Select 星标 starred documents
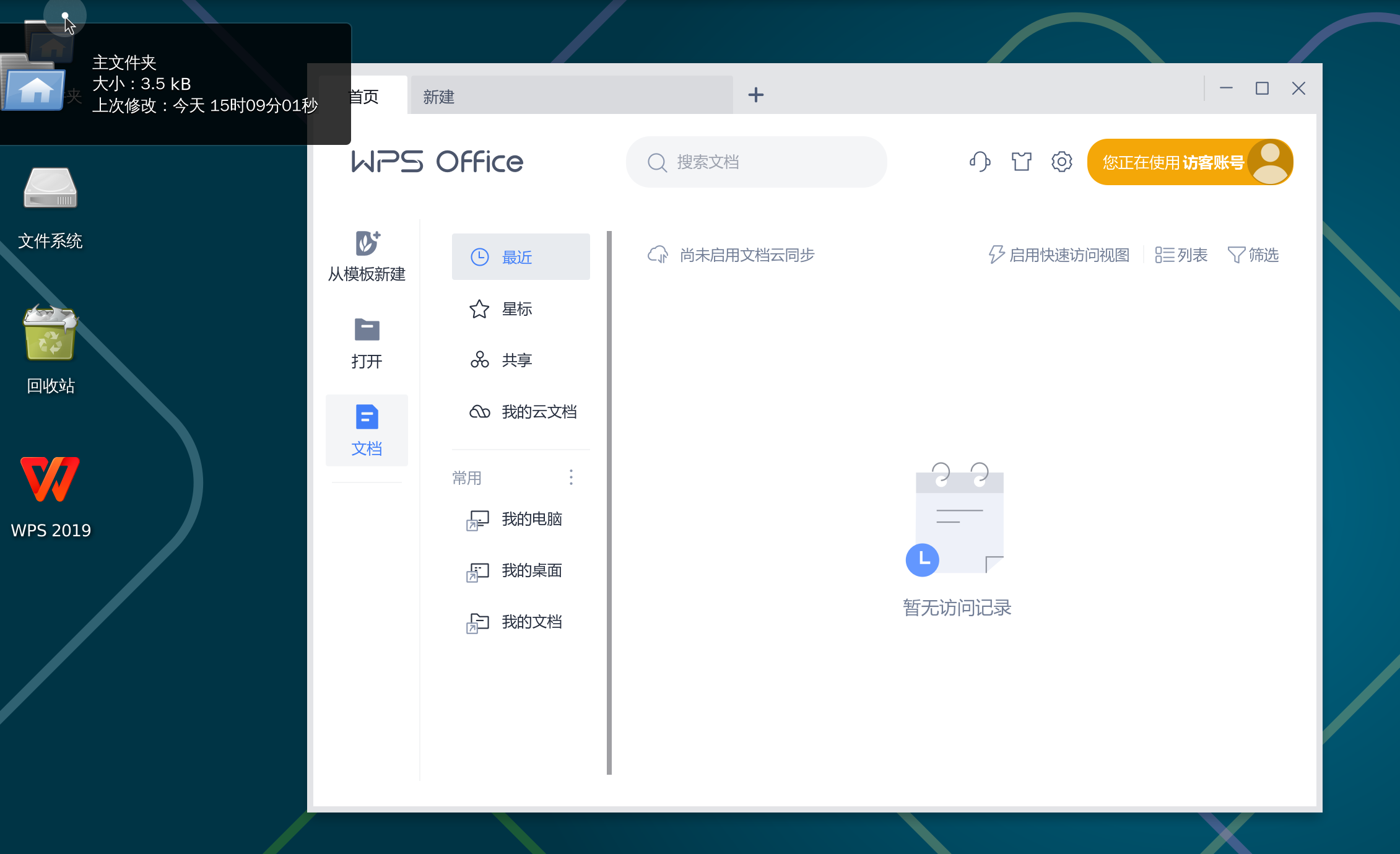The width and height of the screenshot is (1400, 854). coord(521,308)
